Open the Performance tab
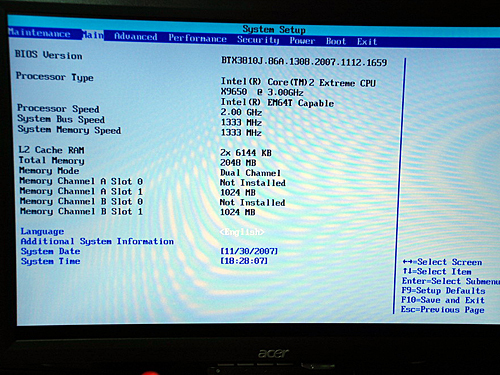The height and width of the screenshot is (375, 500). pos(197,38)
